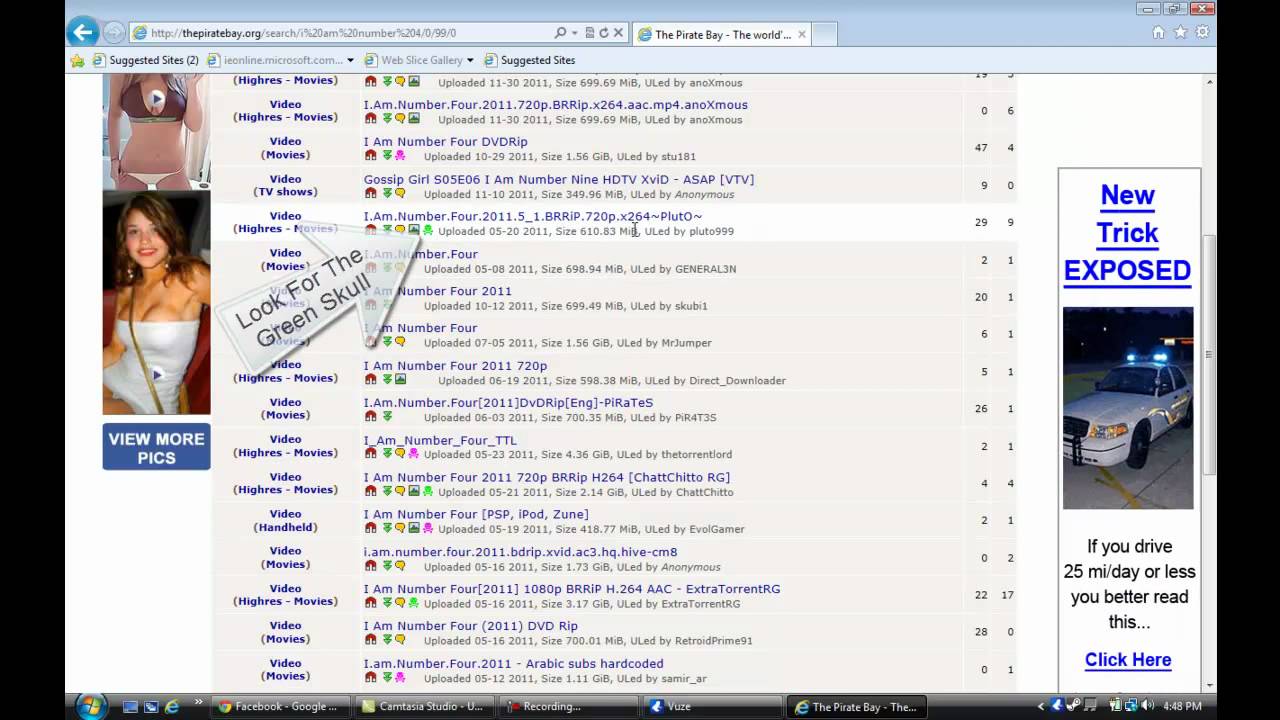Click green download arrow for I Am Number Four DVDRip
The height and width of the screenshot is (720, 1280).
tap(386, 157)
